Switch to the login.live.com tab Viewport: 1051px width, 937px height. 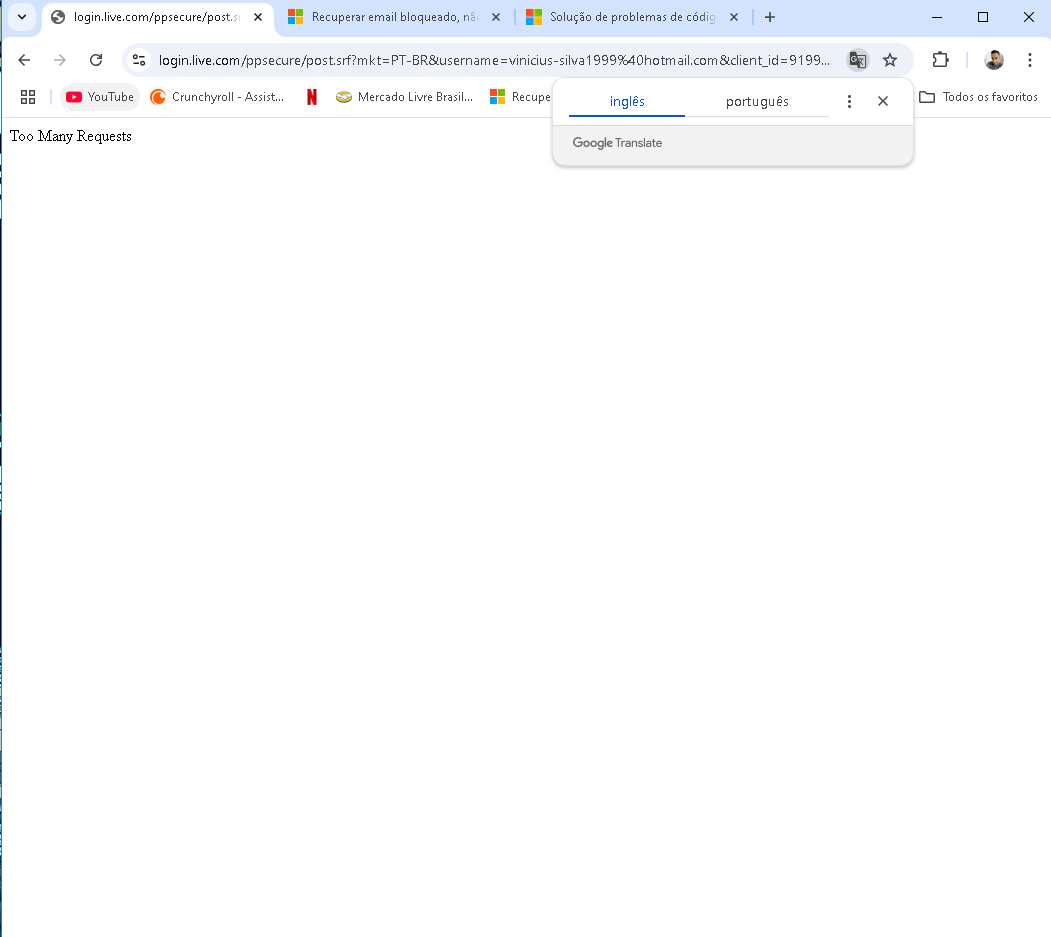point(158,17)
